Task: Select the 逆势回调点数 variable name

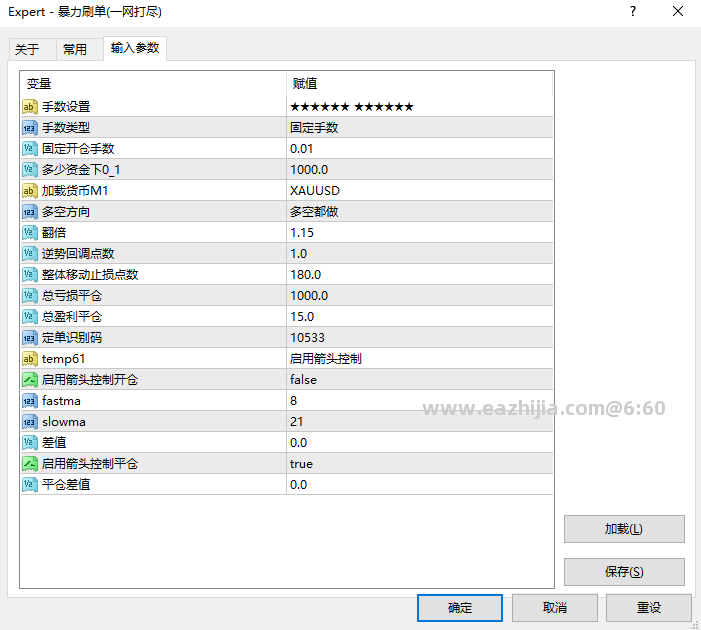Action: (x=78, y=254)
